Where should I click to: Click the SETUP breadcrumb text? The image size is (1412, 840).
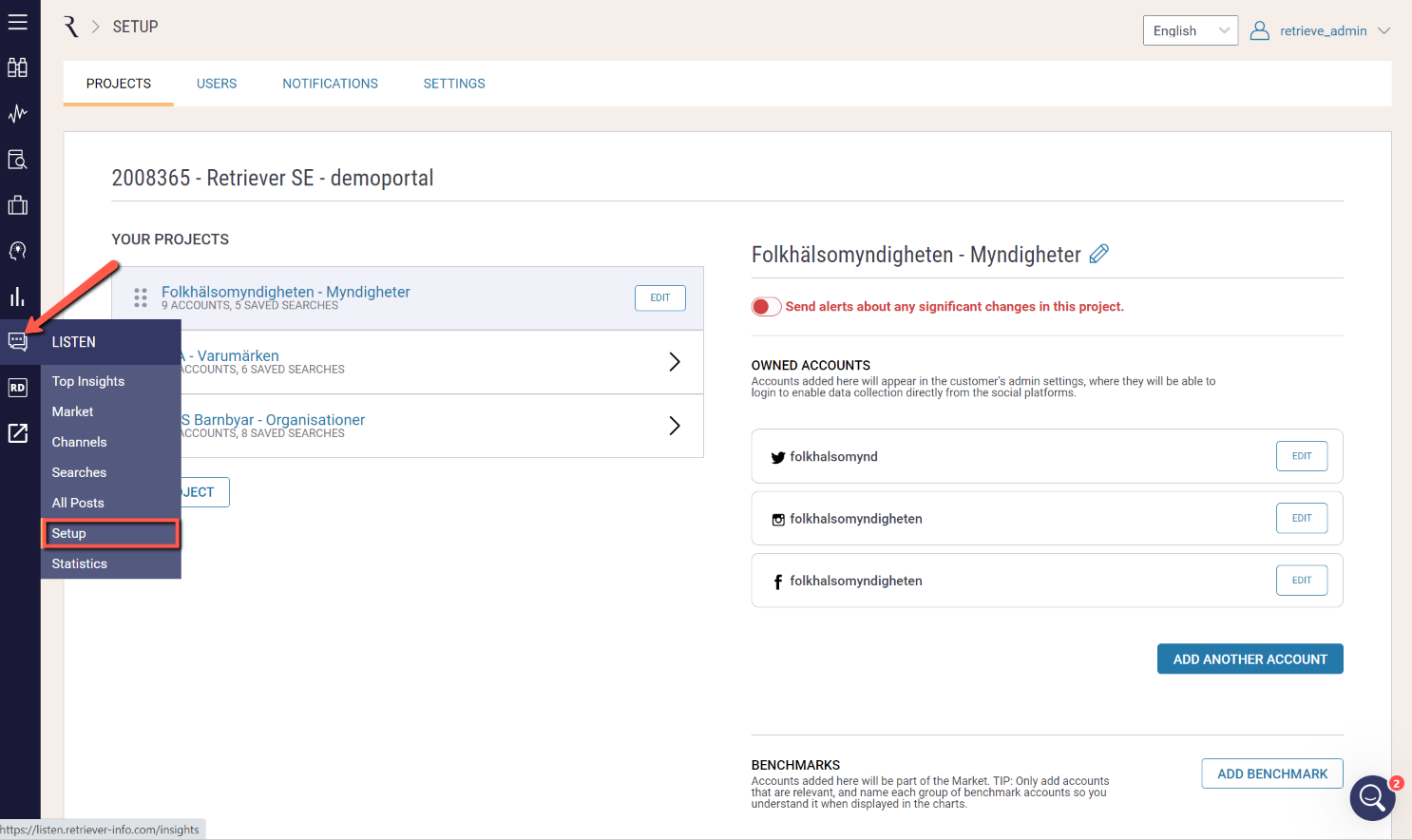[x=136, y=27]
